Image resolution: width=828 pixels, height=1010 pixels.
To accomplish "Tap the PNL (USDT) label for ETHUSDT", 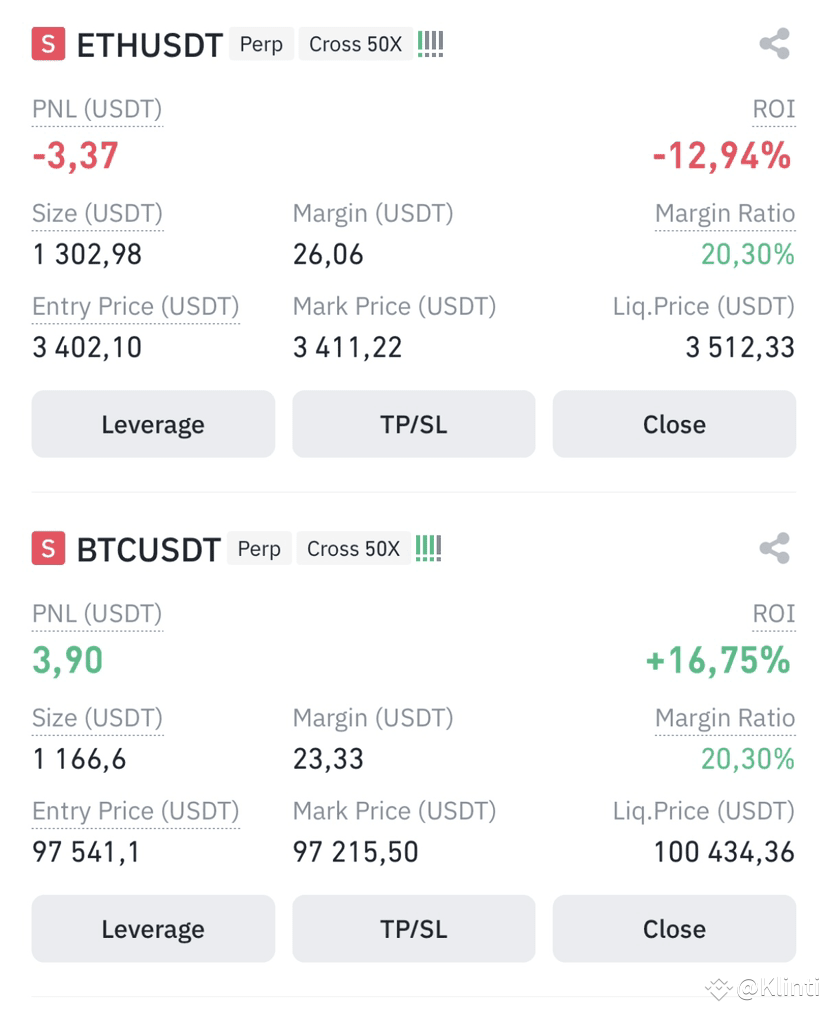I will coord(97,110).
